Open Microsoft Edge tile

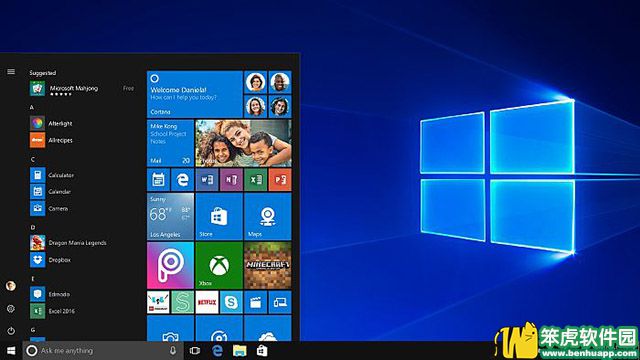(182, 180)
